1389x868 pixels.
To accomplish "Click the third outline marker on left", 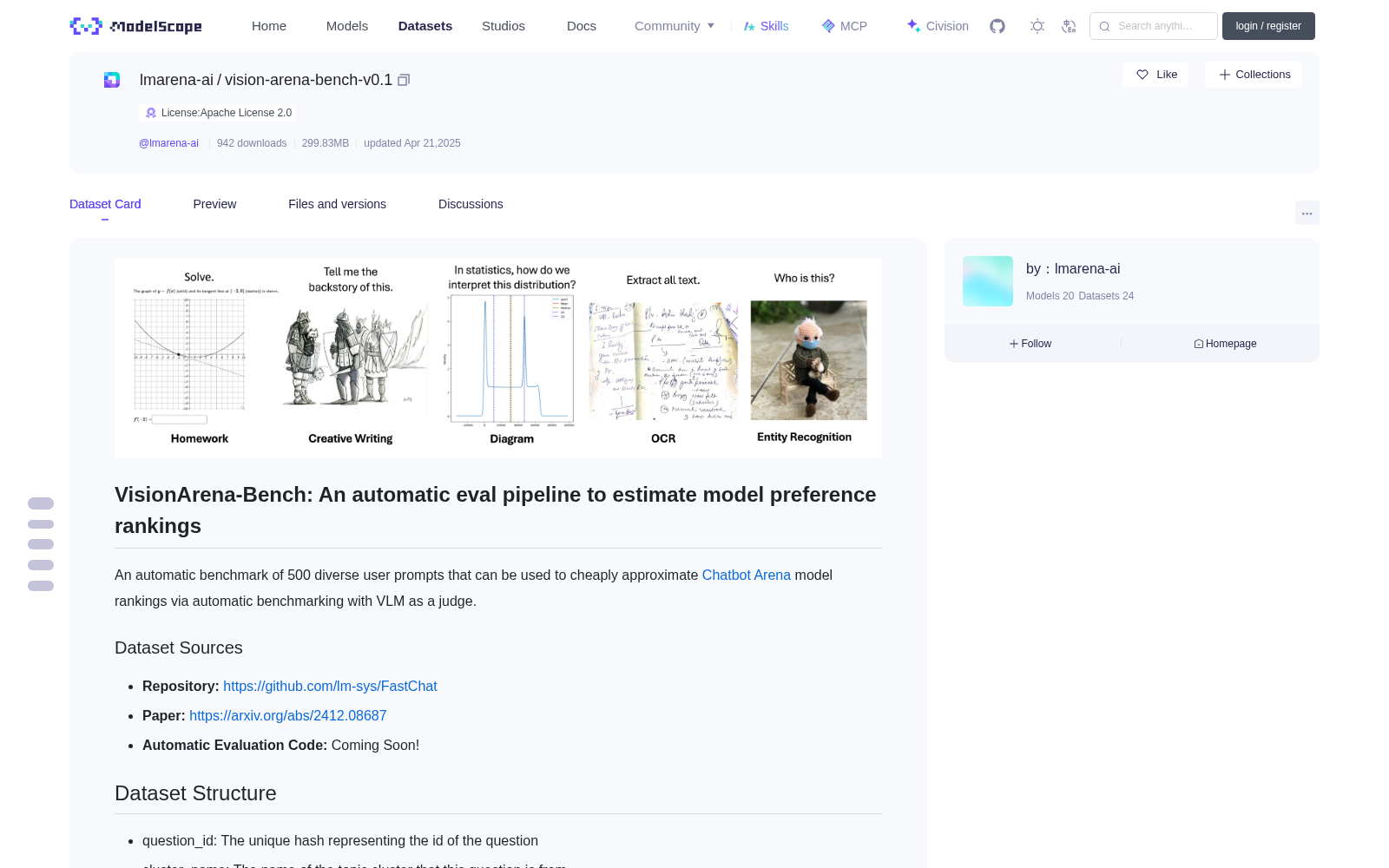I will (41, 544).
